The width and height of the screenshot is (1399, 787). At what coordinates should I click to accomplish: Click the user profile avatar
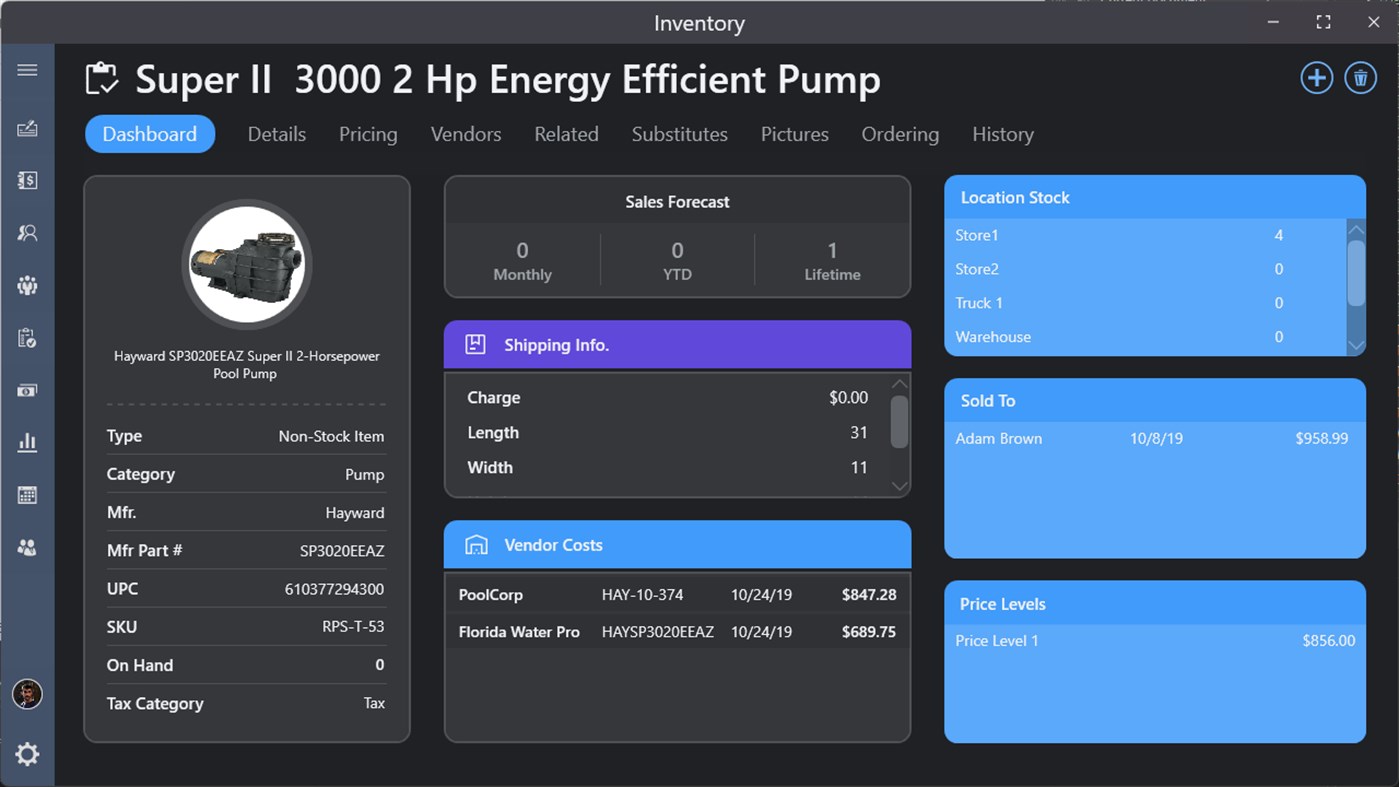[27, 694]
